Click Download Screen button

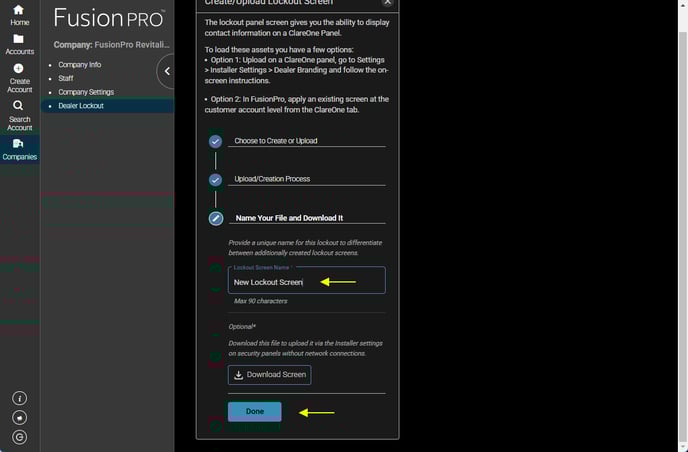click(x=269, y=375)
